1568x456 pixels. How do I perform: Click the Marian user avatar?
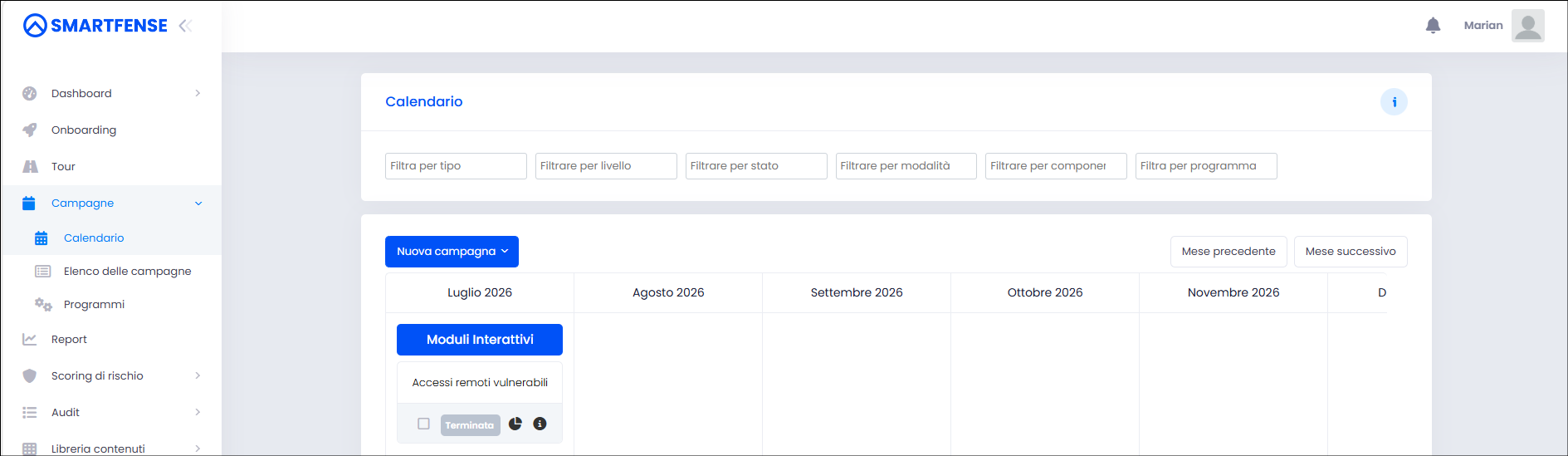[1527, 26]
